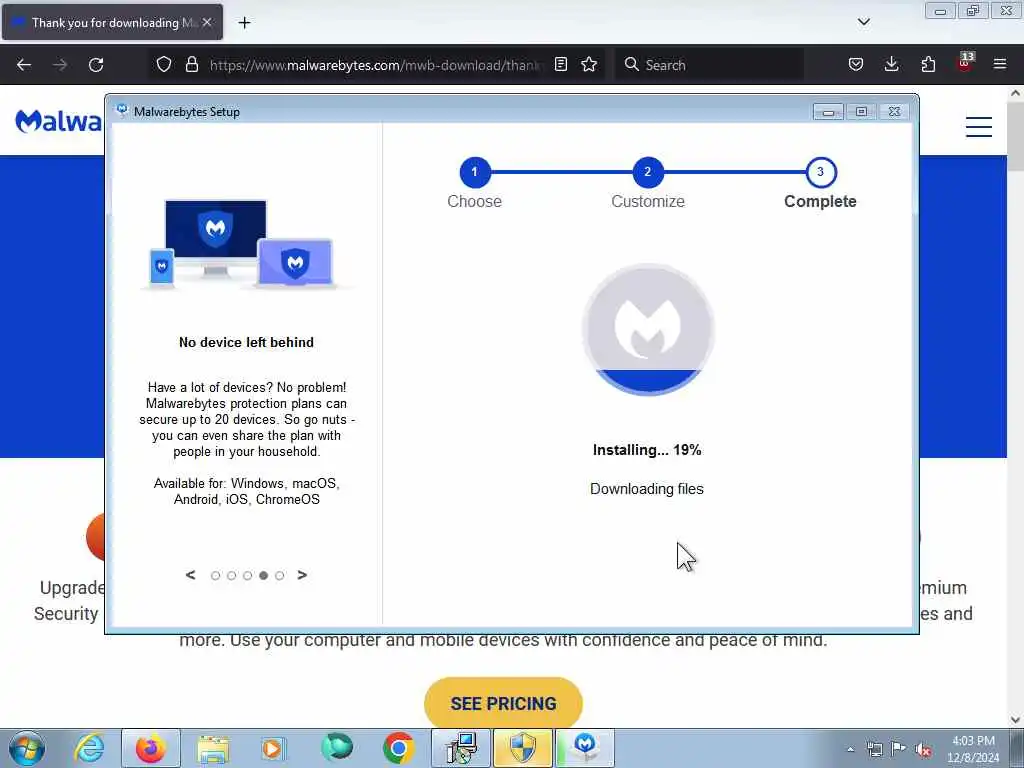Click the Firefox Search box
1024x768 pixels.
pyautogui.click(x=711, y=65)
